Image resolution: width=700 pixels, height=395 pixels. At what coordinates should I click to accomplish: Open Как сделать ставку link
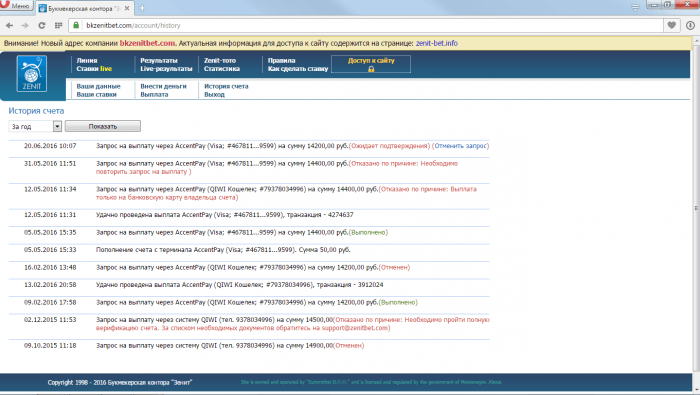(x=298, y=69)
